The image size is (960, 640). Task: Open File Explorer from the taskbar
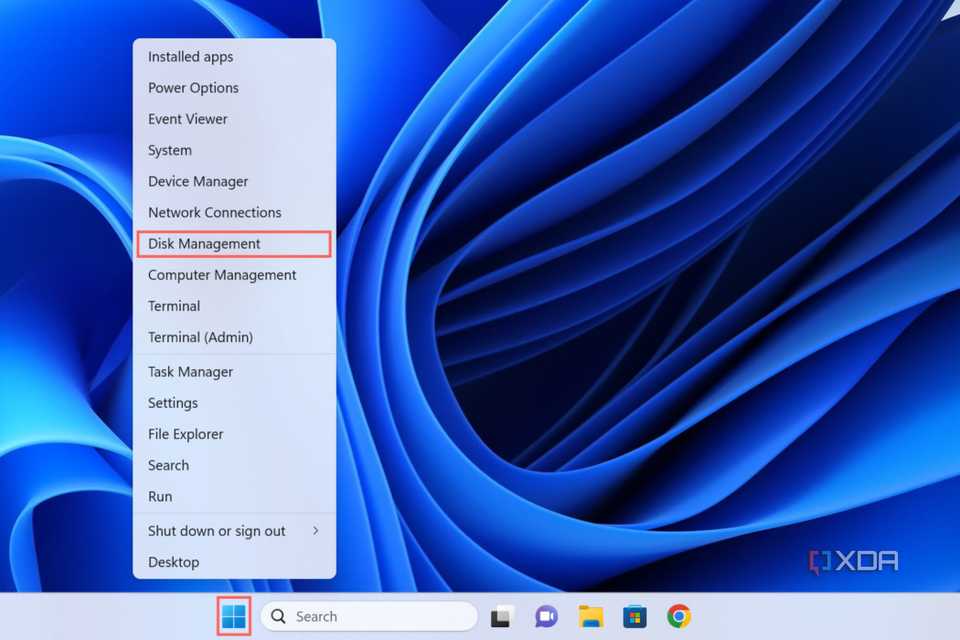pyautogui.click(x=591, y=616)
